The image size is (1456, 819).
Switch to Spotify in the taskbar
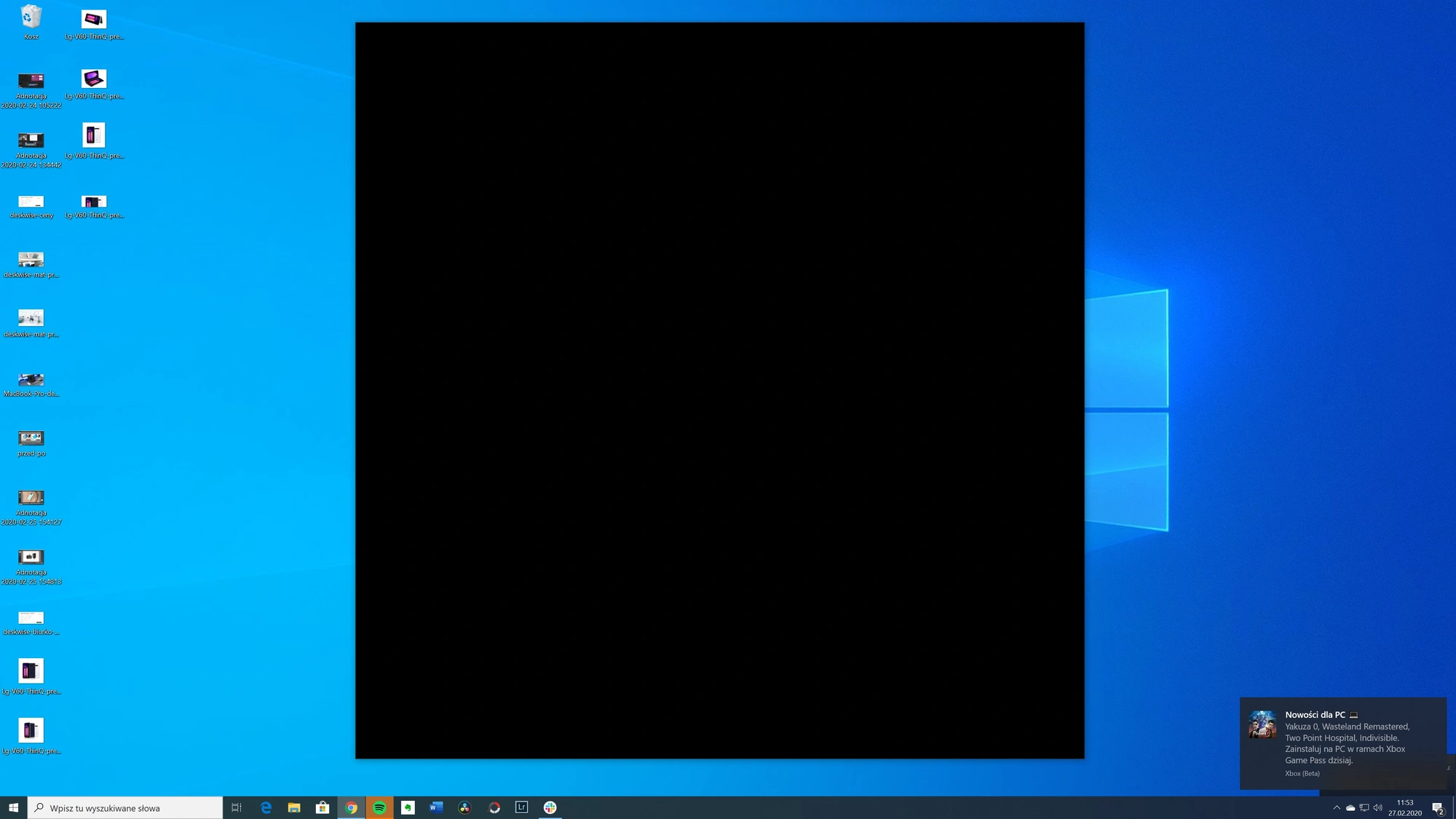(379, 807)
